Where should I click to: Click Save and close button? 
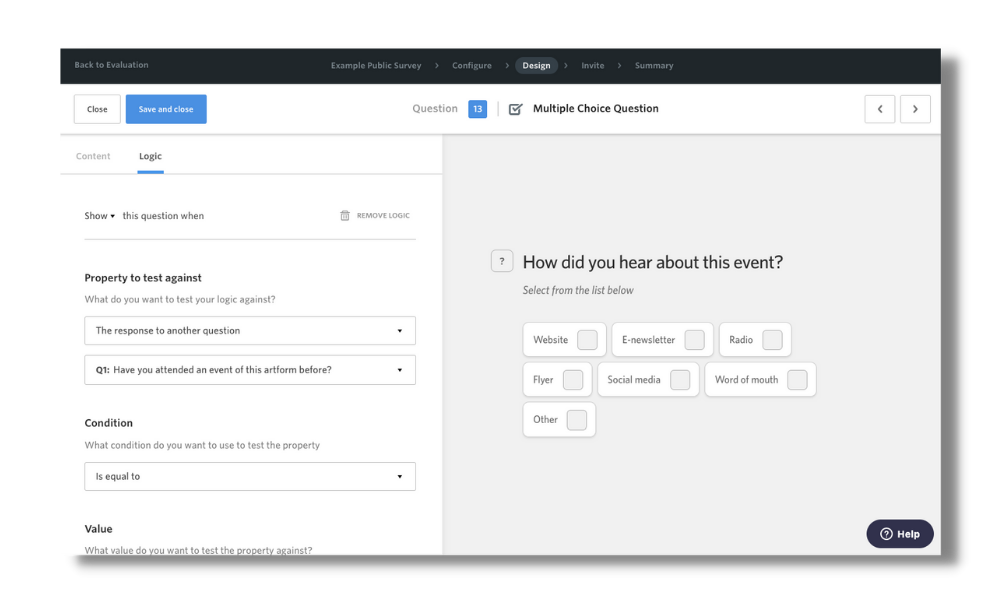166,109
